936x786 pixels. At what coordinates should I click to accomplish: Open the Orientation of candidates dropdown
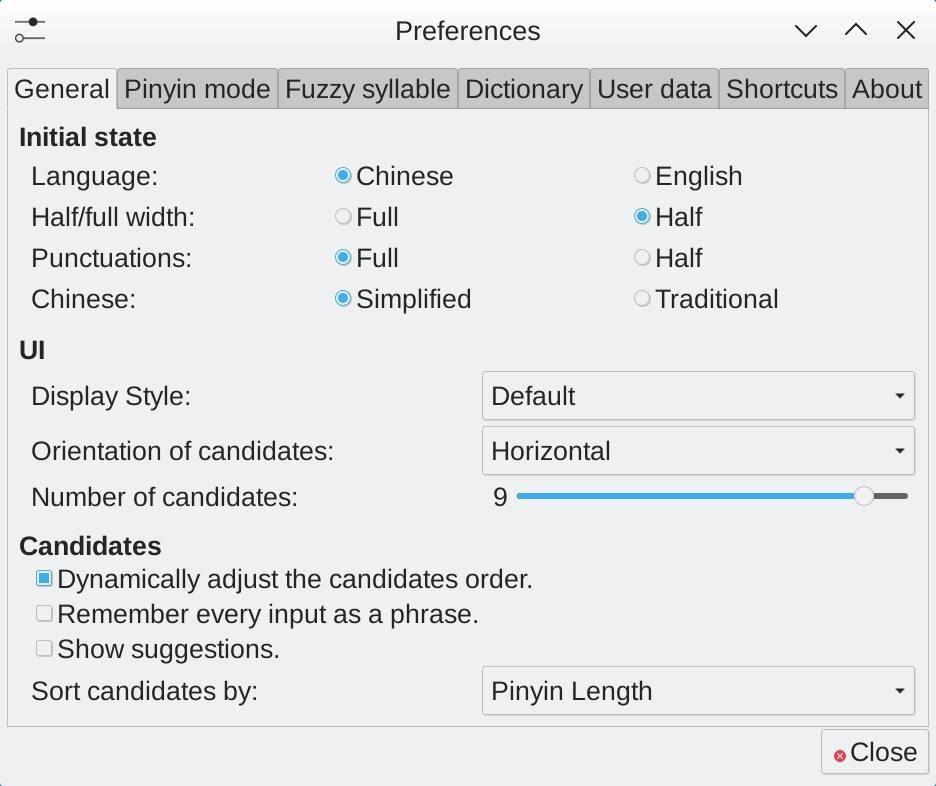[698, 451]
